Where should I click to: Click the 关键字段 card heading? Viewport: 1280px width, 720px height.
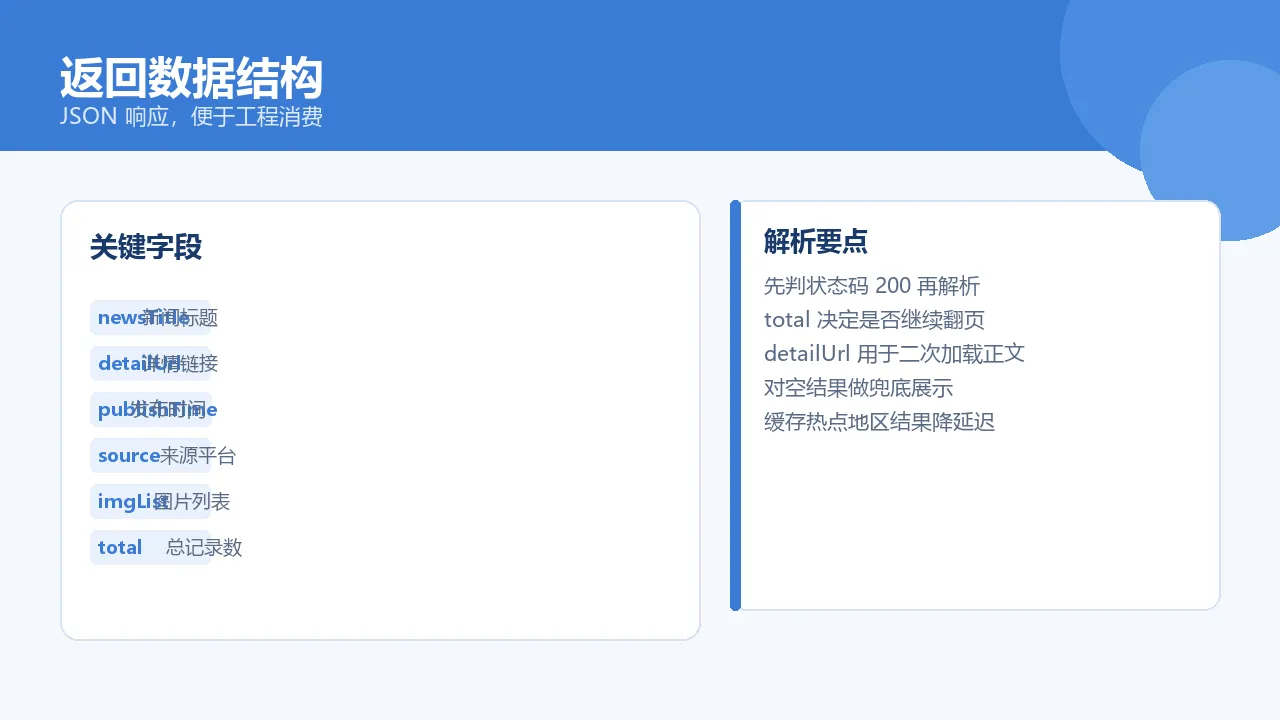[146, 247]
